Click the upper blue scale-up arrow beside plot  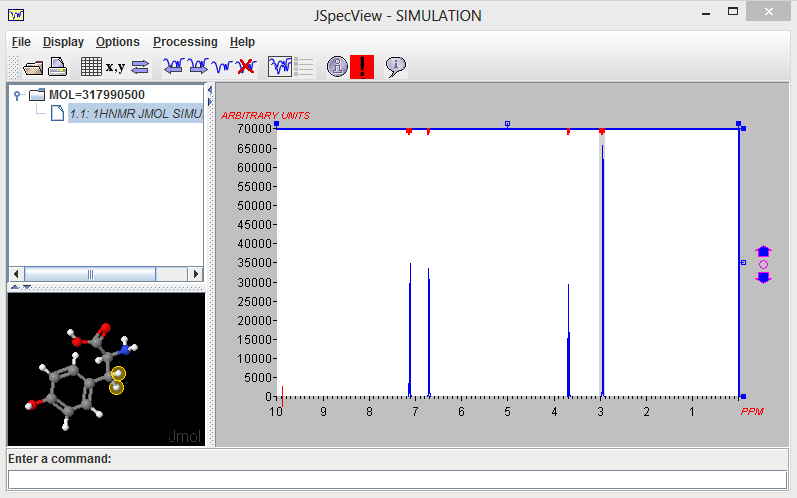tap(763, 251)
